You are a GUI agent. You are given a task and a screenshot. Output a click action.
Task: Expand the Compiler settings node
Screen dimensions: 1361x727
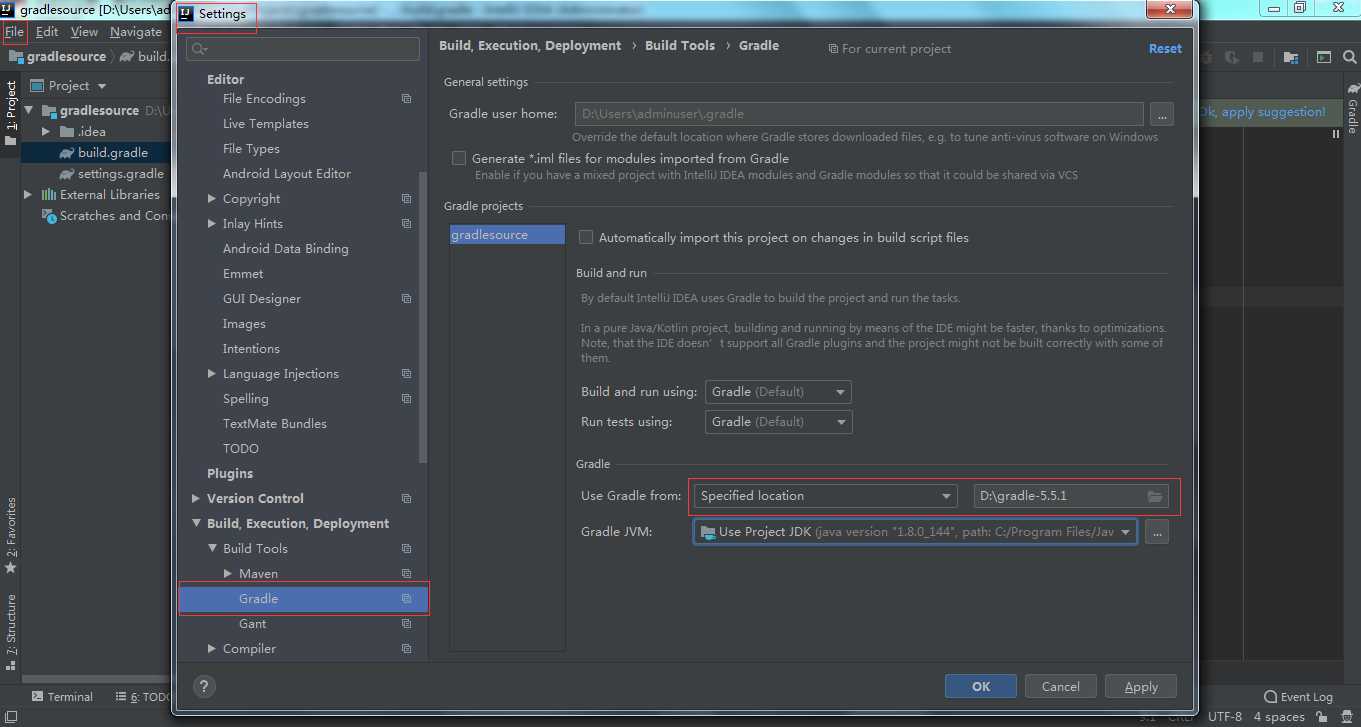click(x=212, y=649)
